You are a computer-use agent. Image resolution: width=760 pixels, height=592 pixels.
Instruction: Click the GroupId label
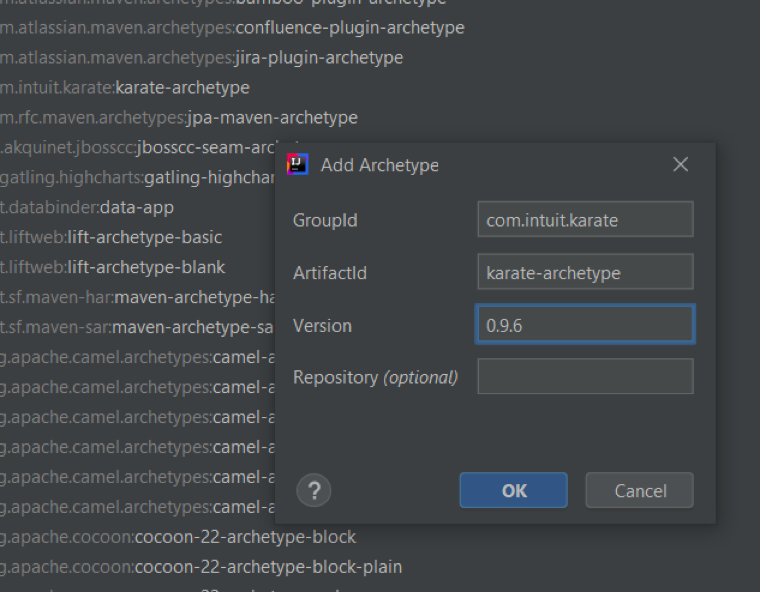coord(325,220)
